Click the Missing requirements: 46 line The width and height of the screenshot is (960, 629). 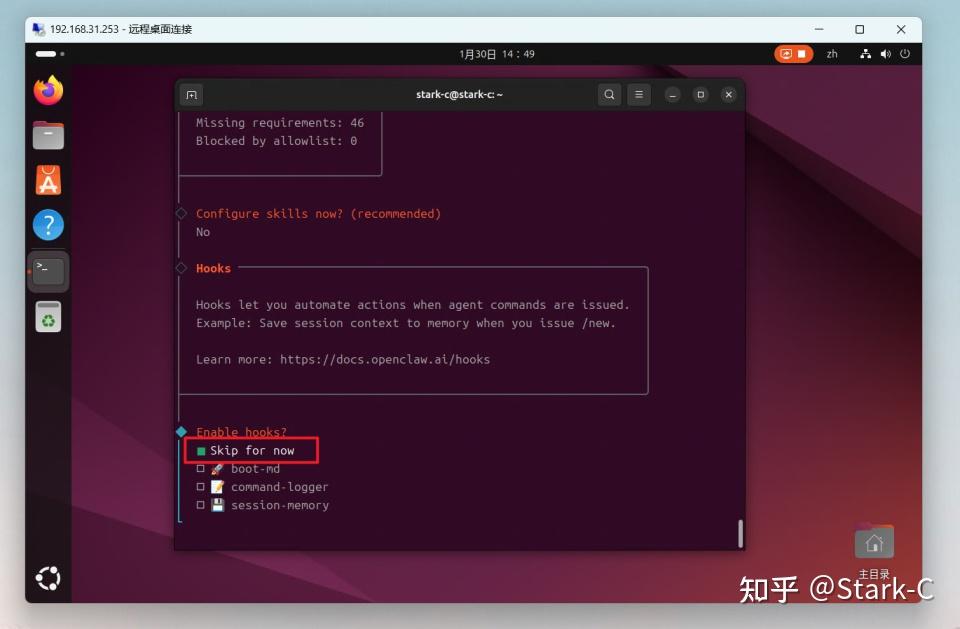[x=280, y=122]
